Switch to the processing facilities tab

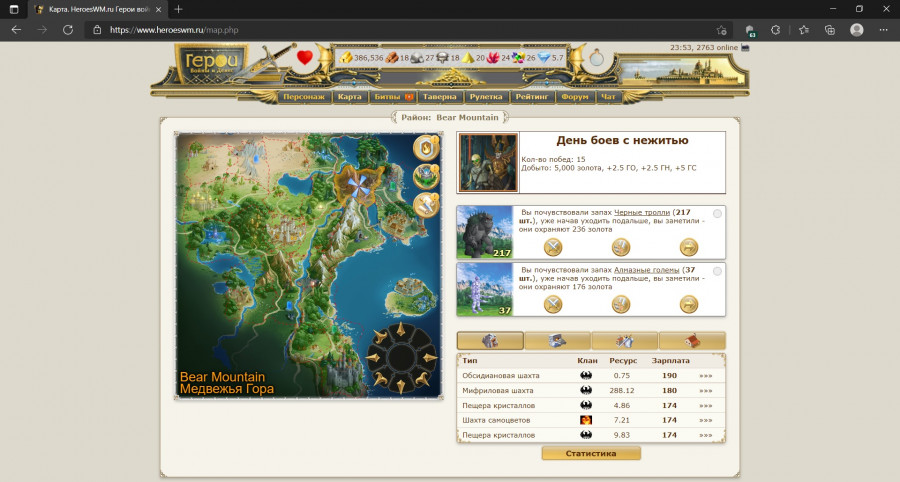point(557,341)
